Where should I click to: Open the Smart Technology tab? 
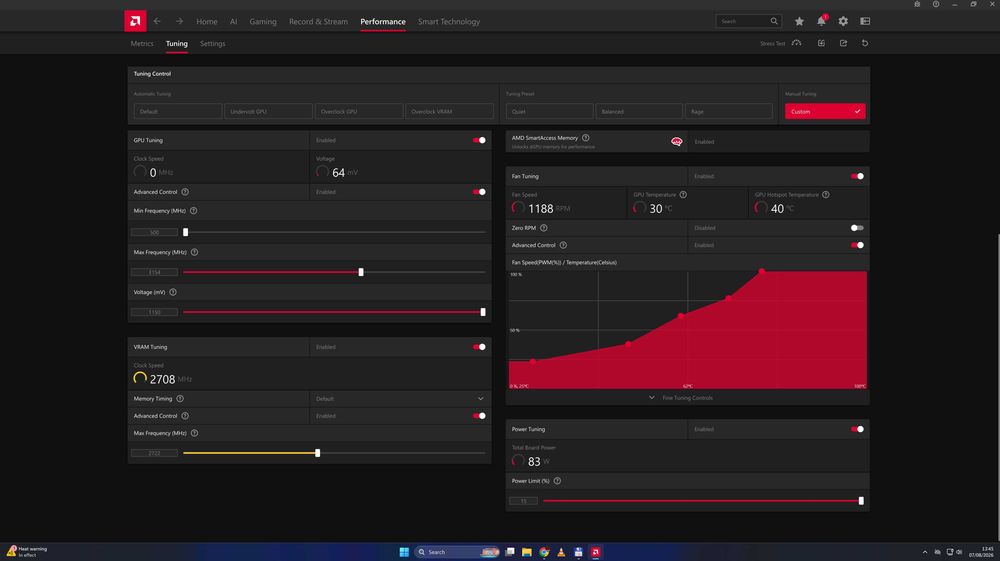(449, 21)
